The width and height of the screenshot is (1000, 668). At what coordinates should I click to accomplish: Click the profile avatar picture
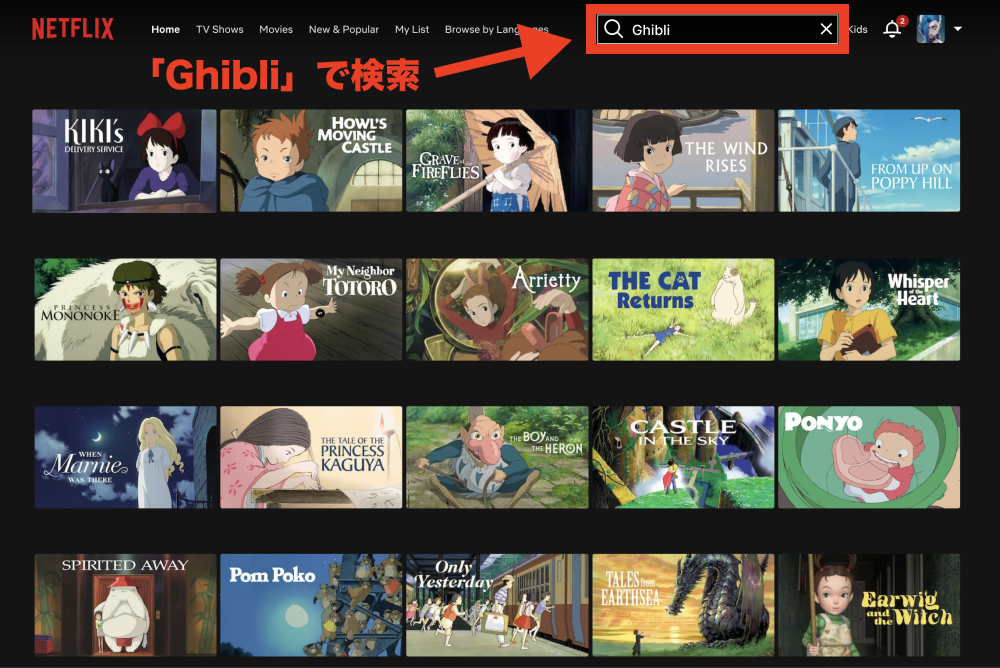tap(930, 29)
